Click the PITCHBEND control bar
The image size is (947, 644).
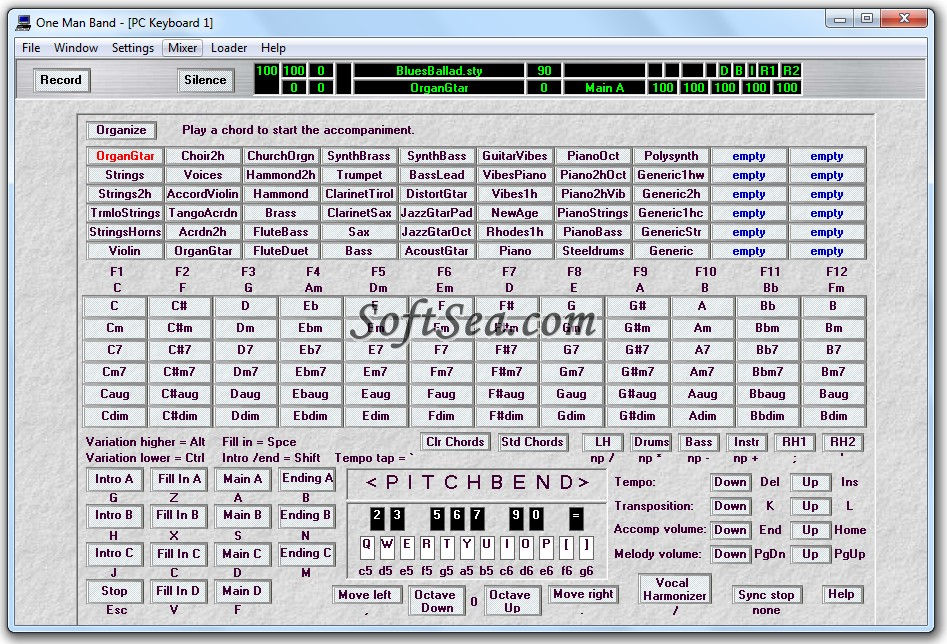tap(477, 483)
